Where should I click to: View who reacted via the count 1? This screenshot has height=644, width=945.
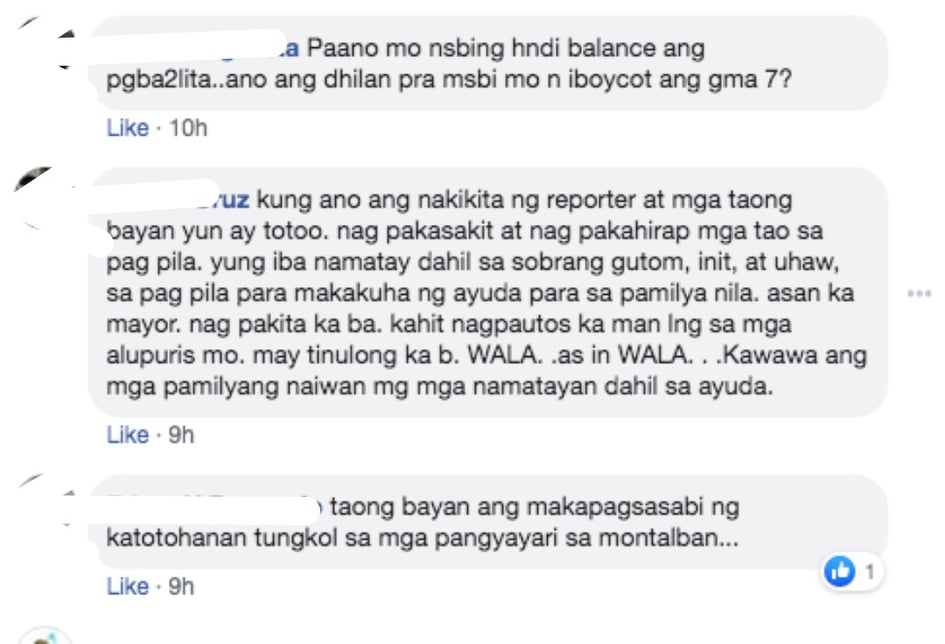coord(870,571)
